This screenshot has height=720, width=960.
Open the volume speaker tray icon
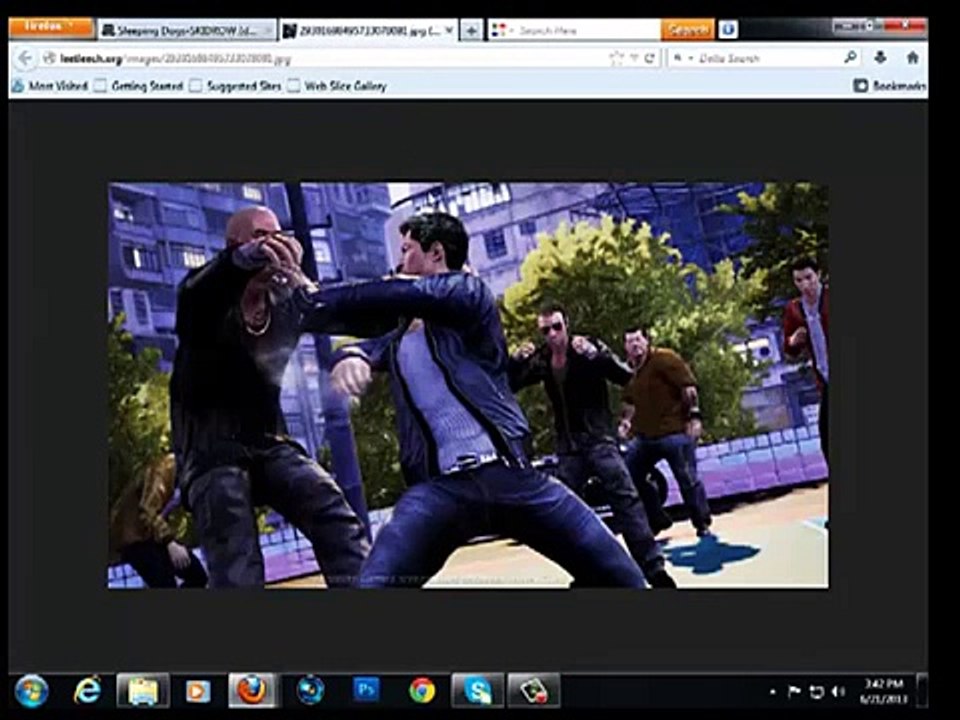[838, 692]
